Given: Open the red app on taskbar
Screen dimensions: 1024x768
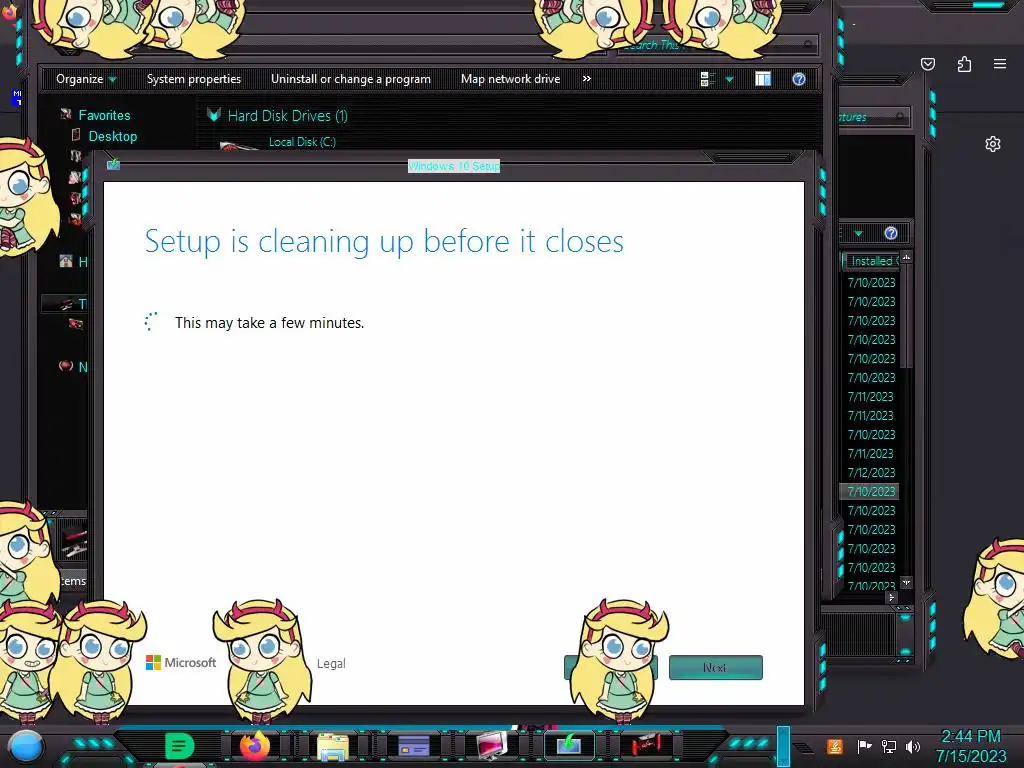Looking at the screenshot, I should pos(647,745).
